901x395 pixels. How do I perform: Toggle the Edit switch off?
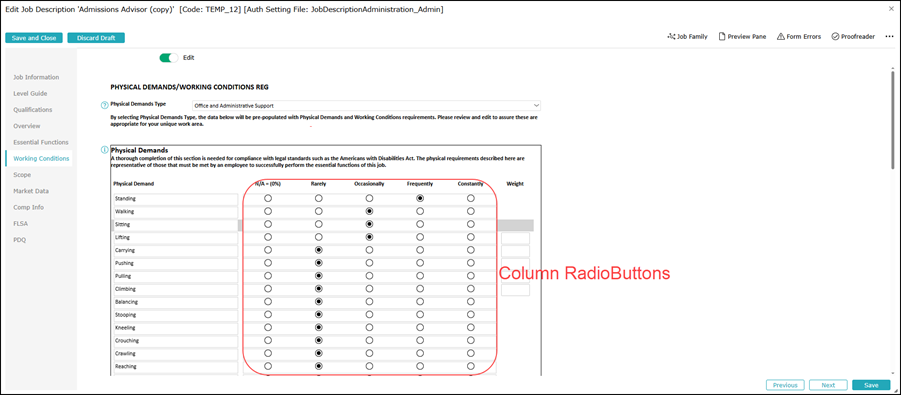pos(169,57)
